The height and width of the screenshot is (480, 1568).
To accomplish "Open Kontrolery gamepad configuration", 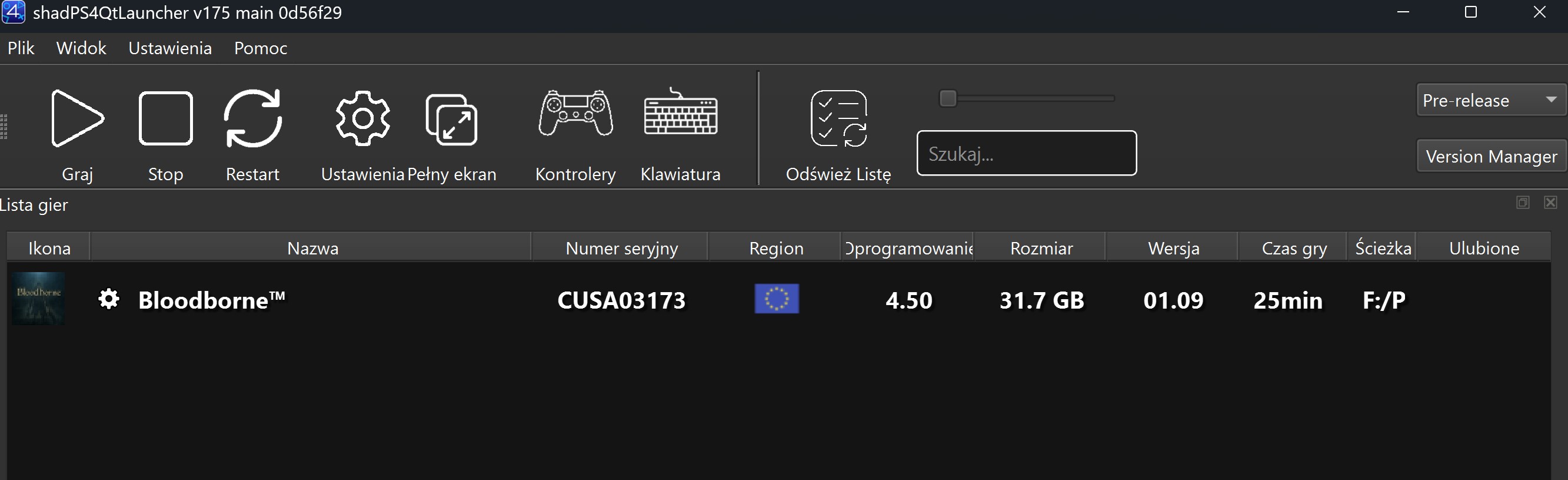I will pyautogui.click(x=575, y=113).
